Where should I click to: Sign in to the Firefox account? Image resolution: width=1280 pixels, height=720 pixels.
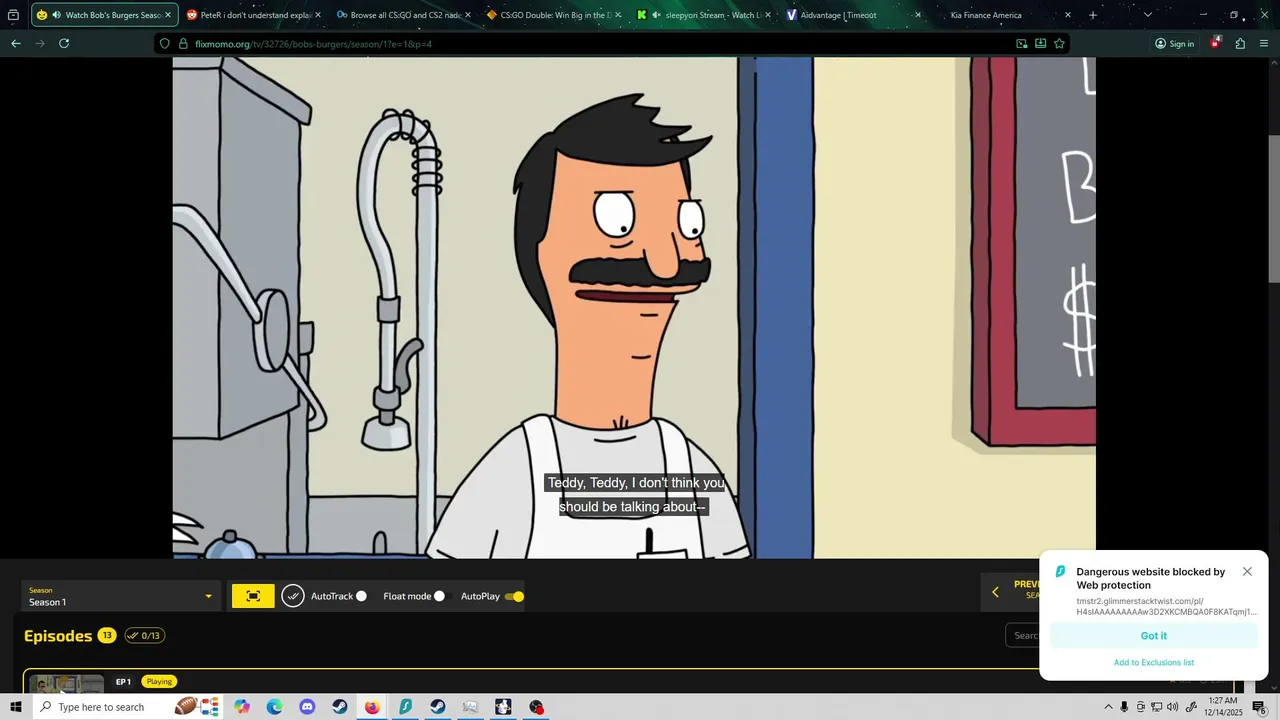[1174, 44]
